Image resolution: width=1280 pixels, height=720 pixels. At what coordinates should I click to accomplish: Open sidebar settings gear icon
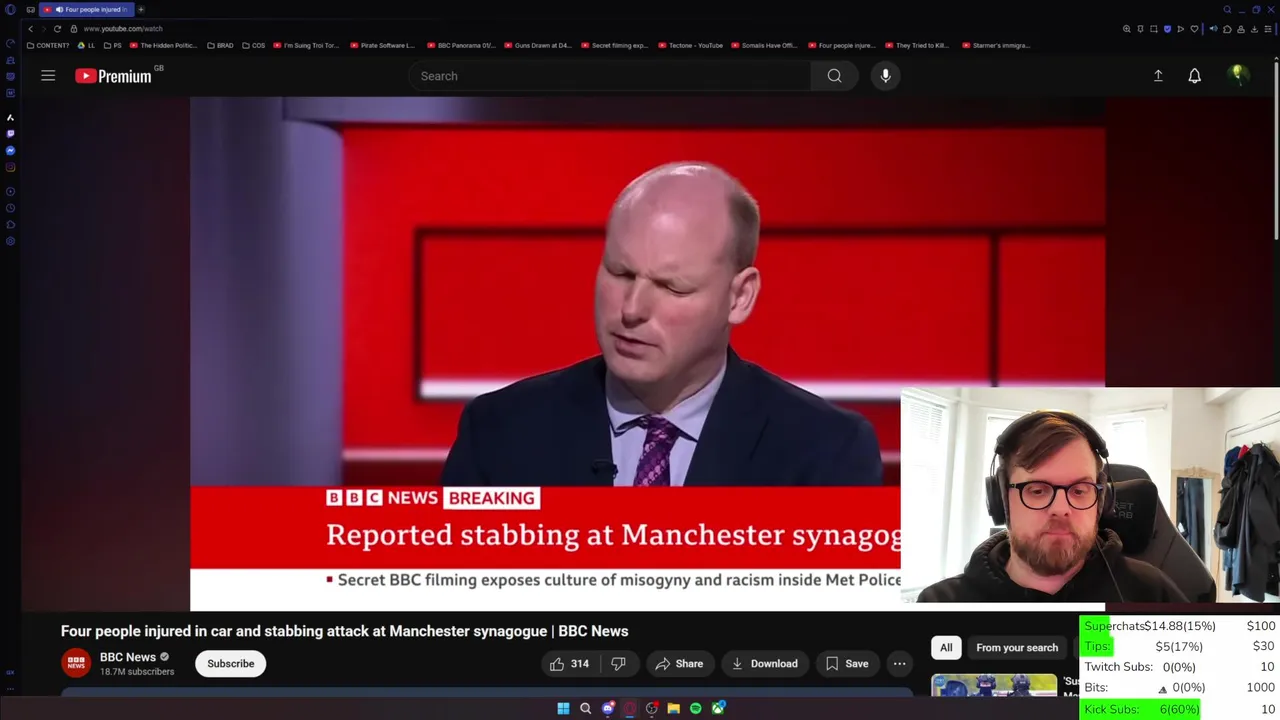tap(10, 241)
